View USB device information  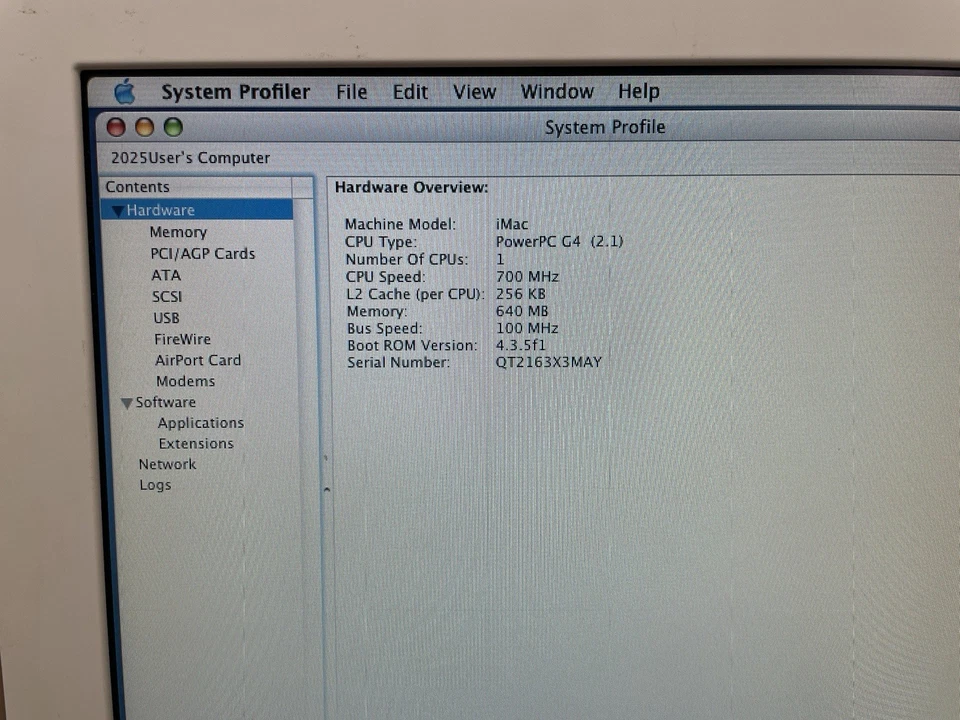tap(166, 317)
